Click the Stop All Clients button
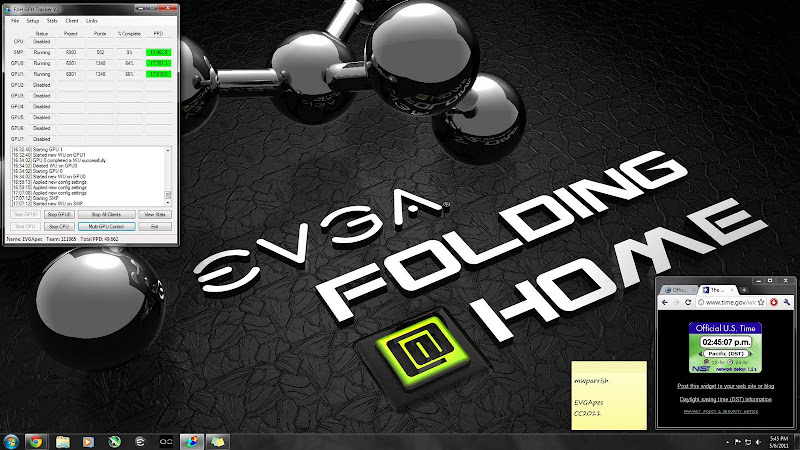The width and height of the screenshot is (800, 450). [107, 214]
